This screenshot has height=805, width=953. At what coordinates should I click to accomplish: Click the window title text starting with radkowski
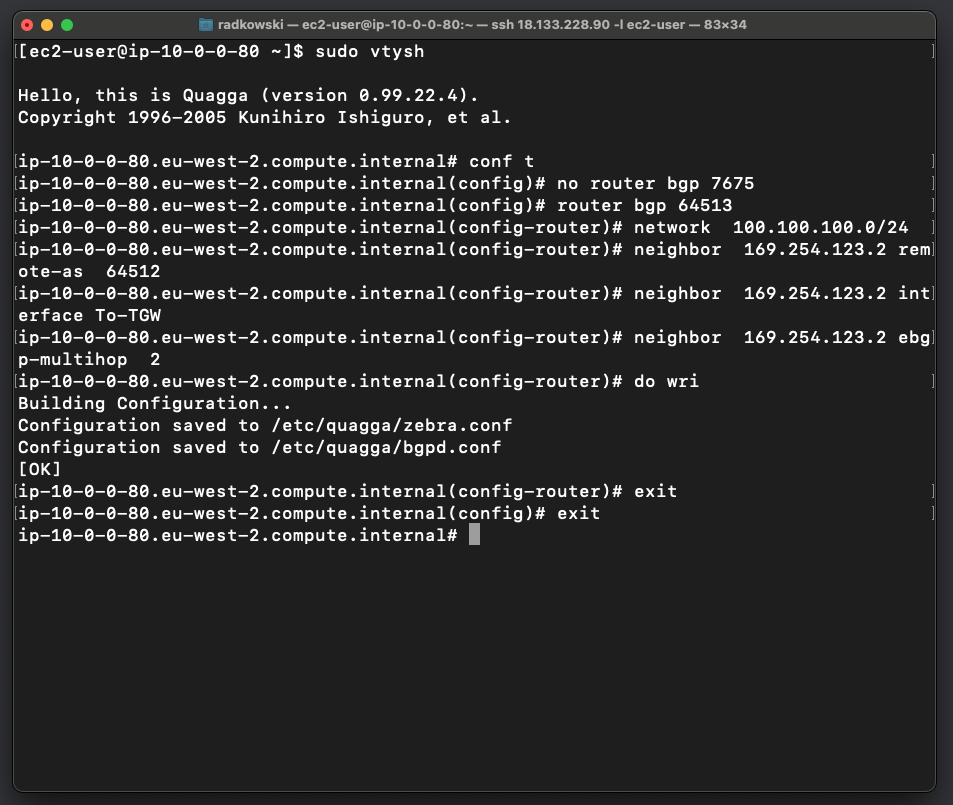pyautogui.click(x=482, y=25)
